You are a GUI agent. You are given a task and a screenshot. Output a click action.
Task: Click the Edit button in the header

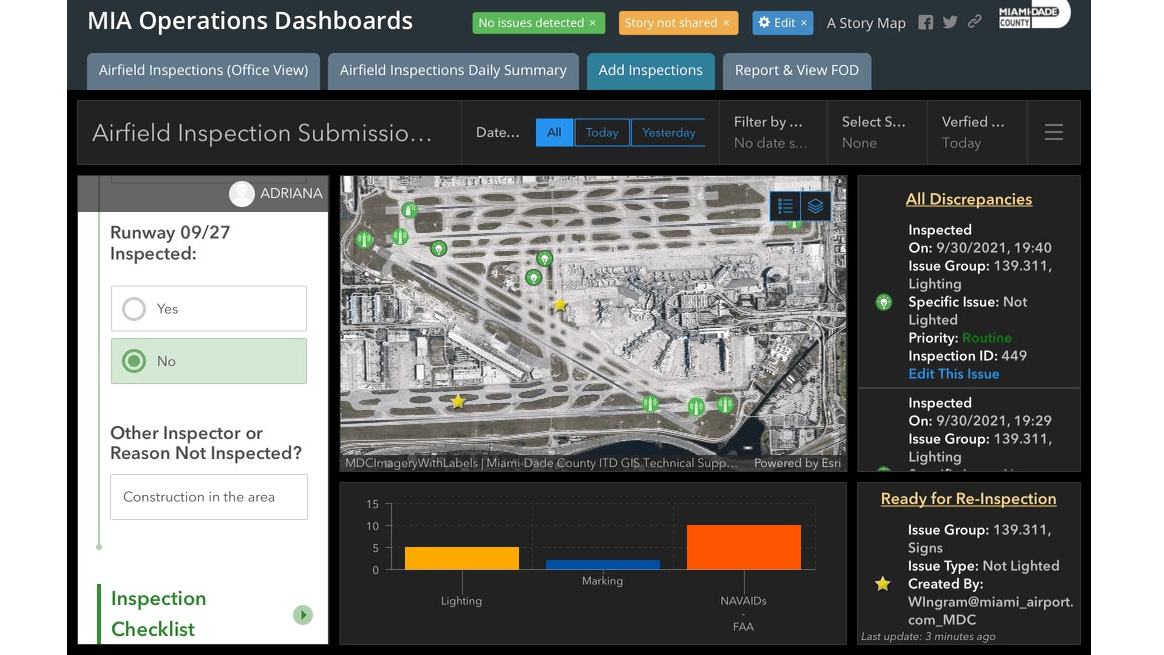click(x=783, y=23)
